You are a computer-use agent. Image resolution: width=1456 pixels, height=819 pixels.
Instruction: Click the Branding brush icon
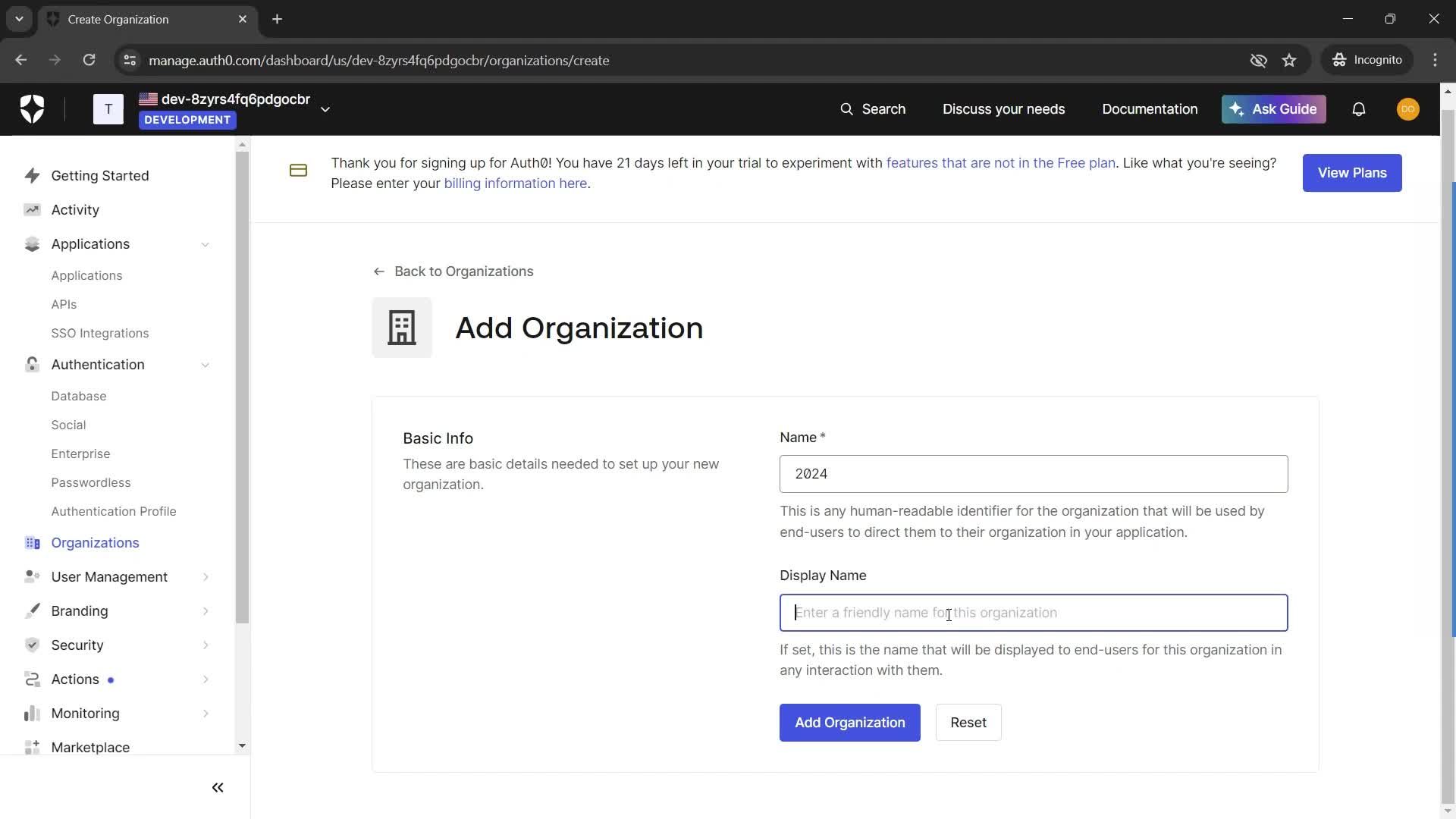tap(32, 611)
